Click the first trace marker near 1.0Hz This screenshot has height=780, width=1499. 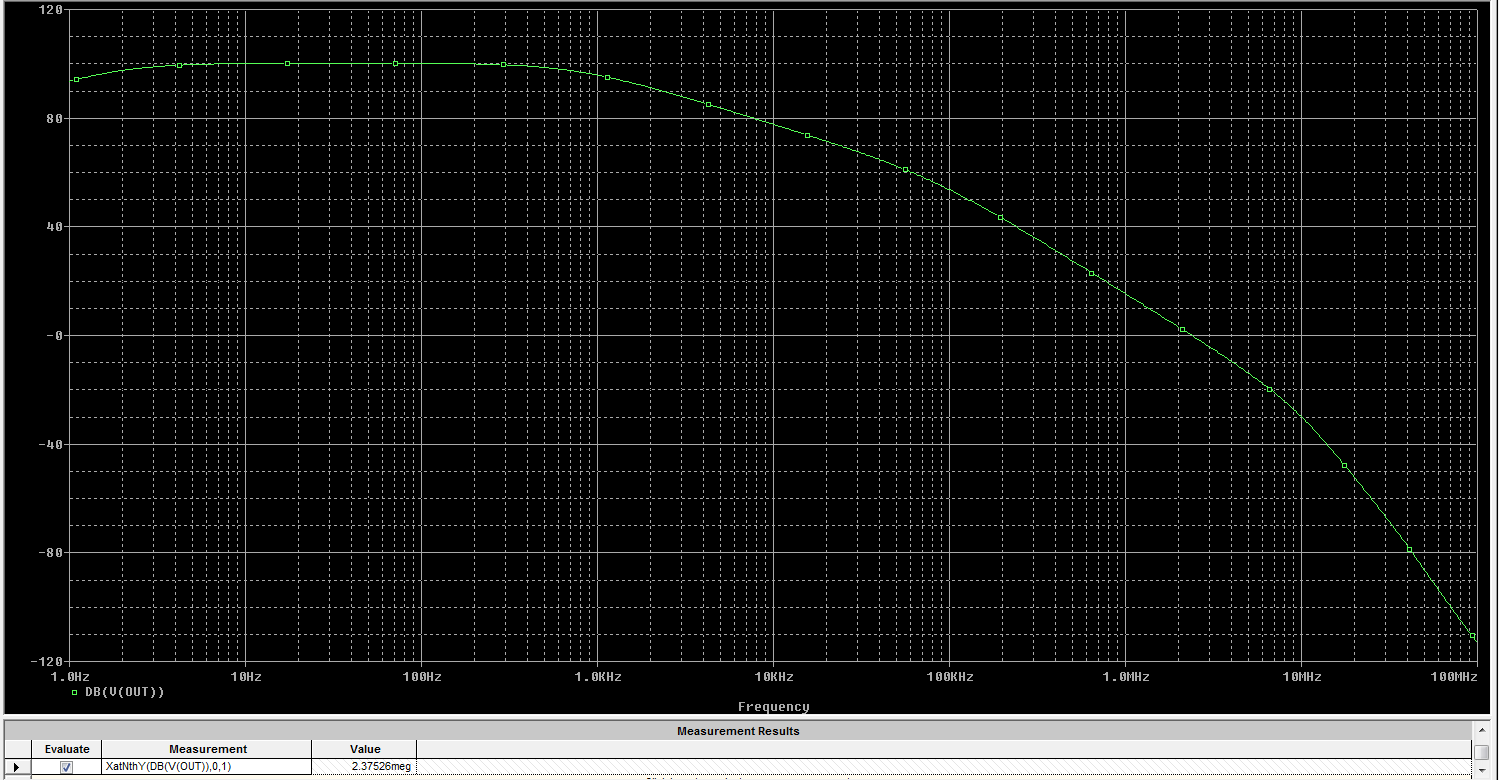pyautogui.click(x=76, y=79)
